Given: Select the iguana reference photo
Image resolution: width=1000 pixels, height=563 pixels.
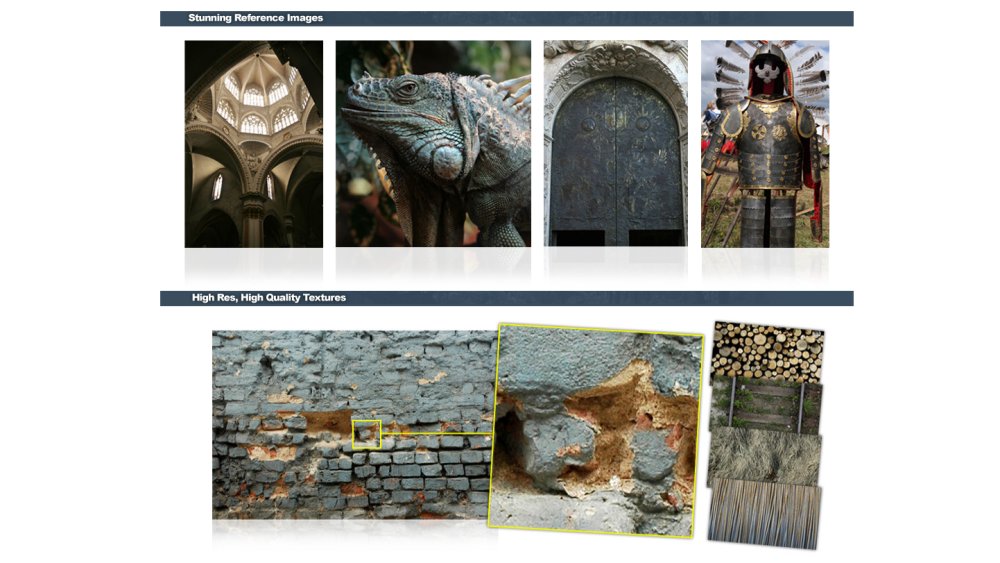Looking at the screenshot, I should coord(433,143).
